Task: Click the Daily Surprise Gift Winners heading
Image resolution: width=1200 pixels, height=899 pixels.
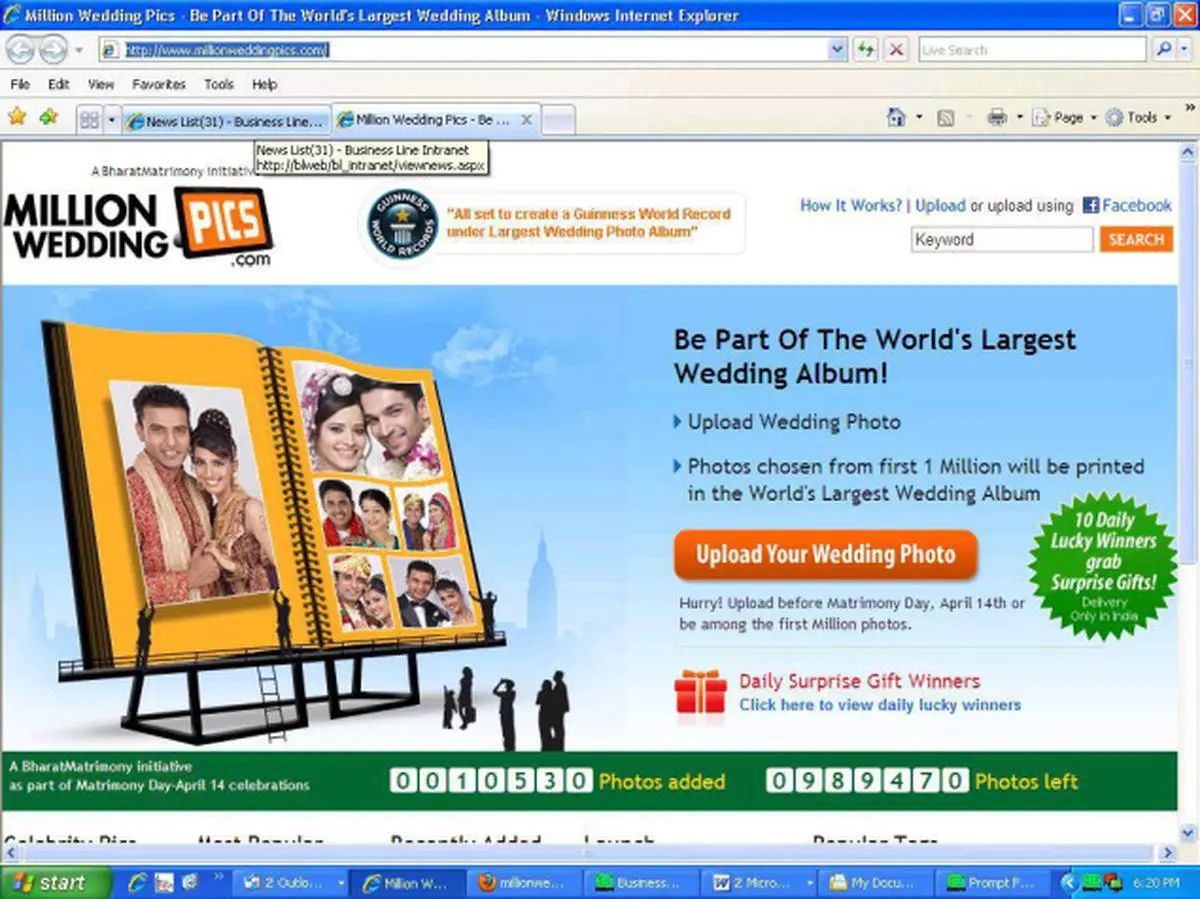Action: point(859,681)
